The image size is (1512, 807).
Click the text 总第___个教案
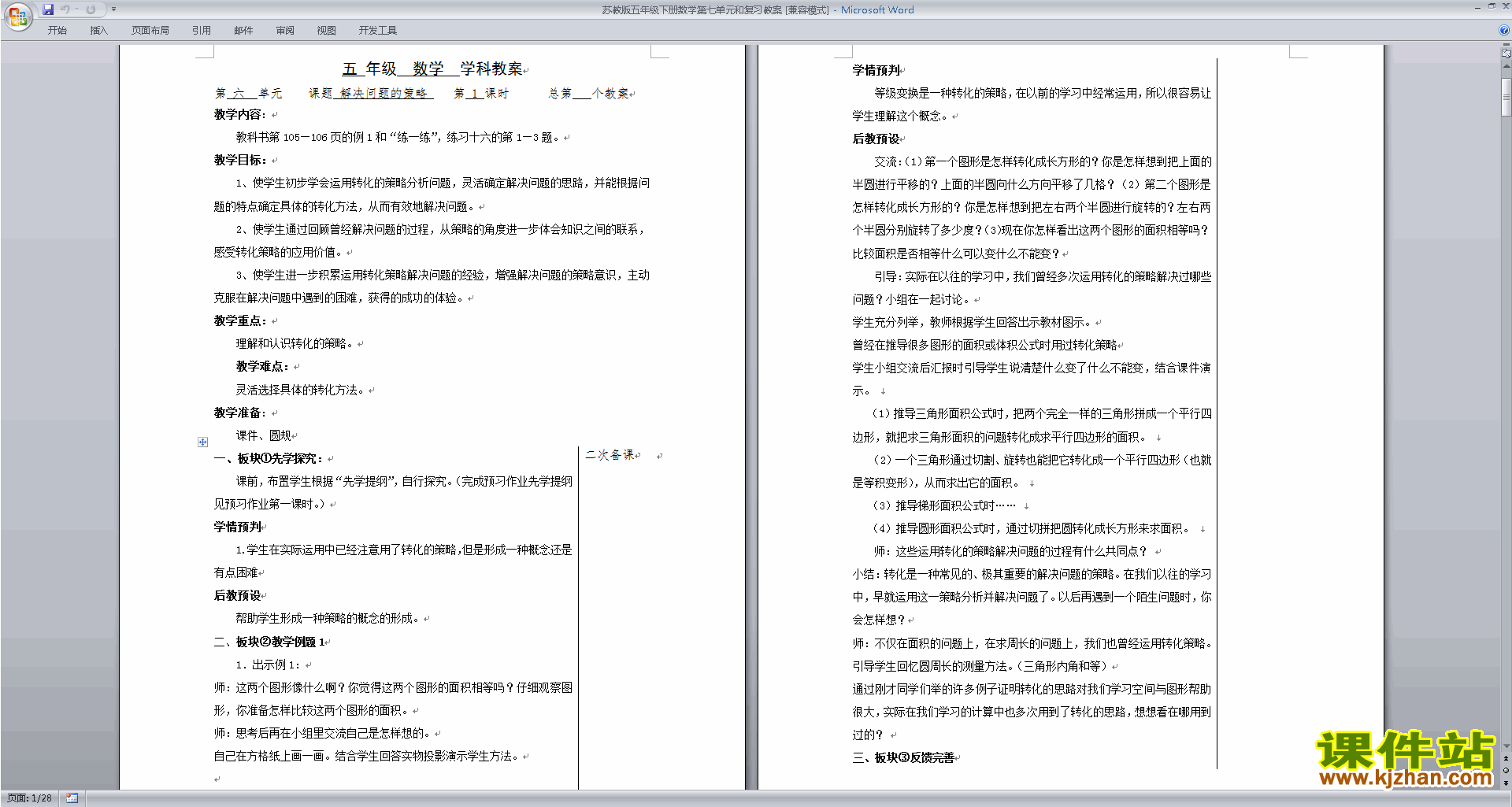coord(588,93)
